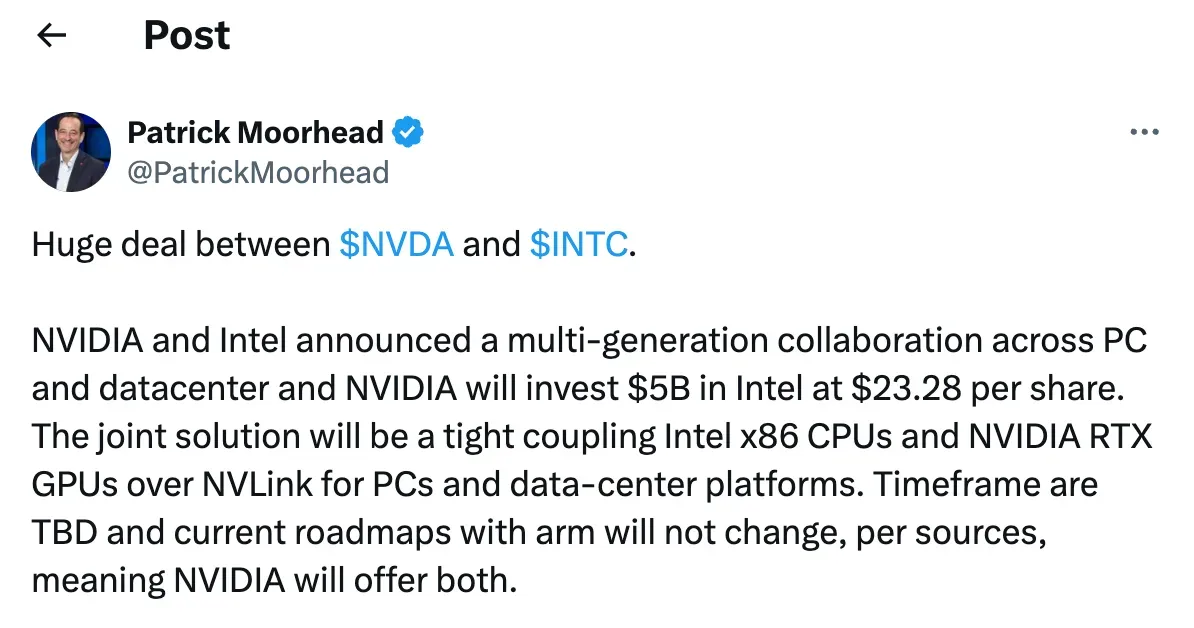Image resolution: width=1194 pixels, height=628 pixels.
Task: Open Patrick Moorhead's profile picture
Action: pos(71,151)
